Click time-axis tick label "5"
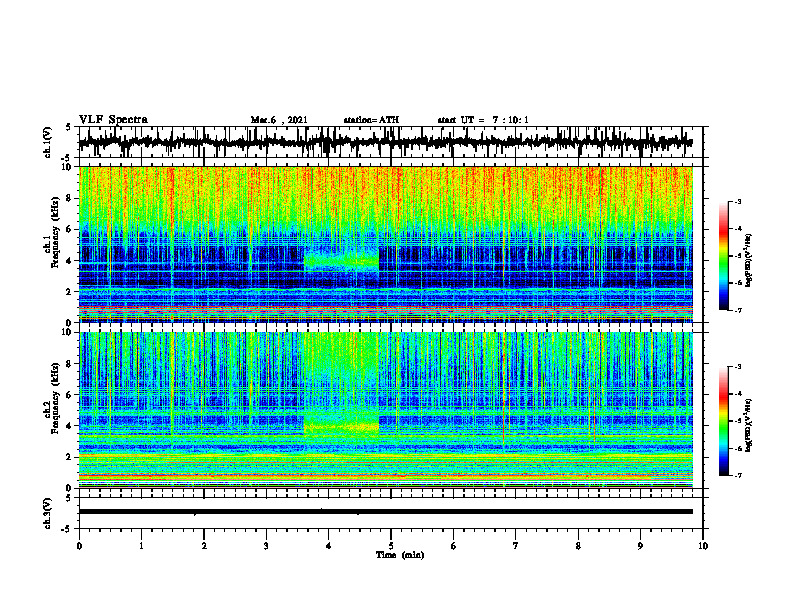Screen dimensions: 792x612 (x=391, y=546)
